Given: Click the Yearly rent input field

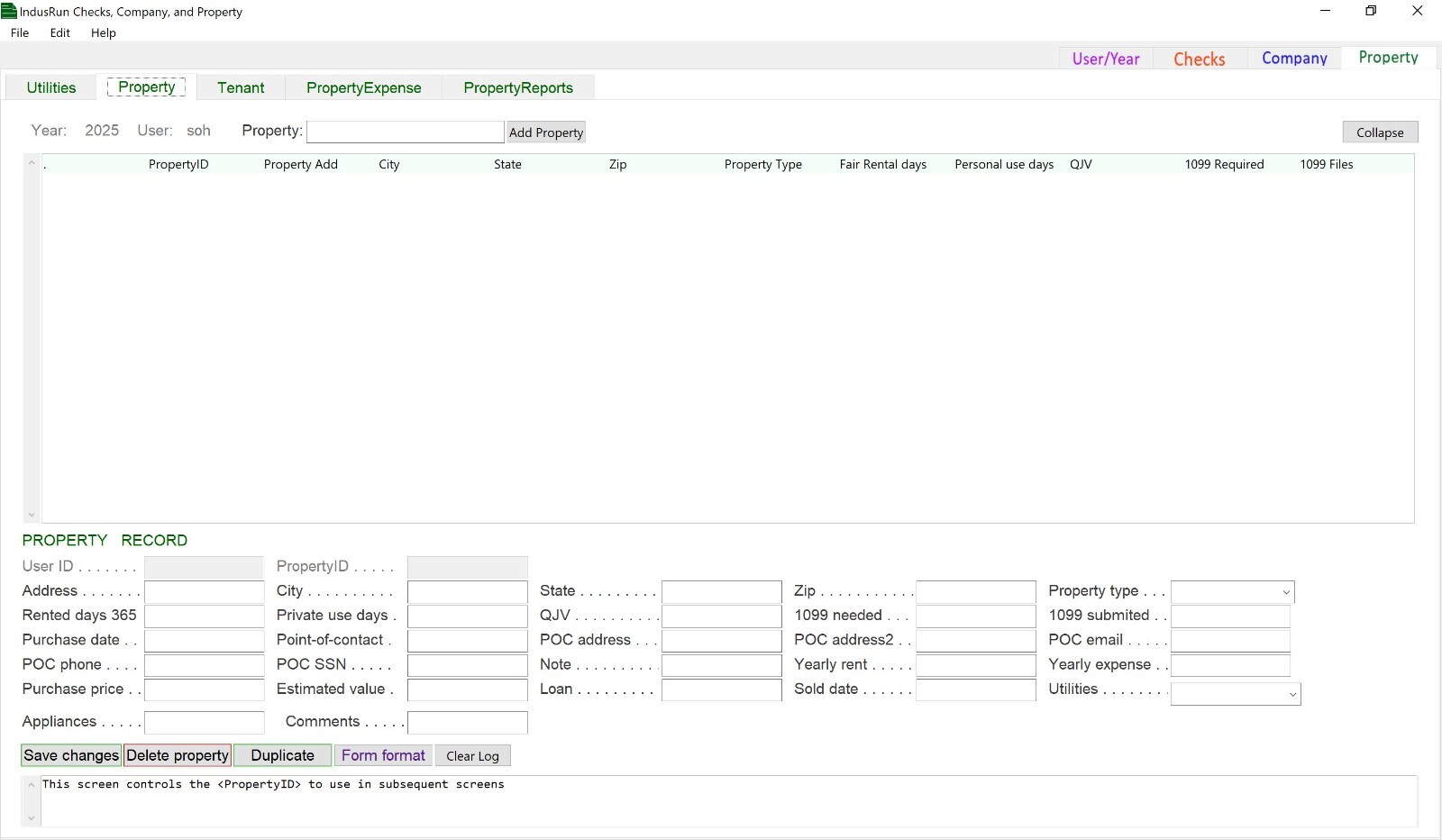Looking at the screenshot, I should click(976, 665).
